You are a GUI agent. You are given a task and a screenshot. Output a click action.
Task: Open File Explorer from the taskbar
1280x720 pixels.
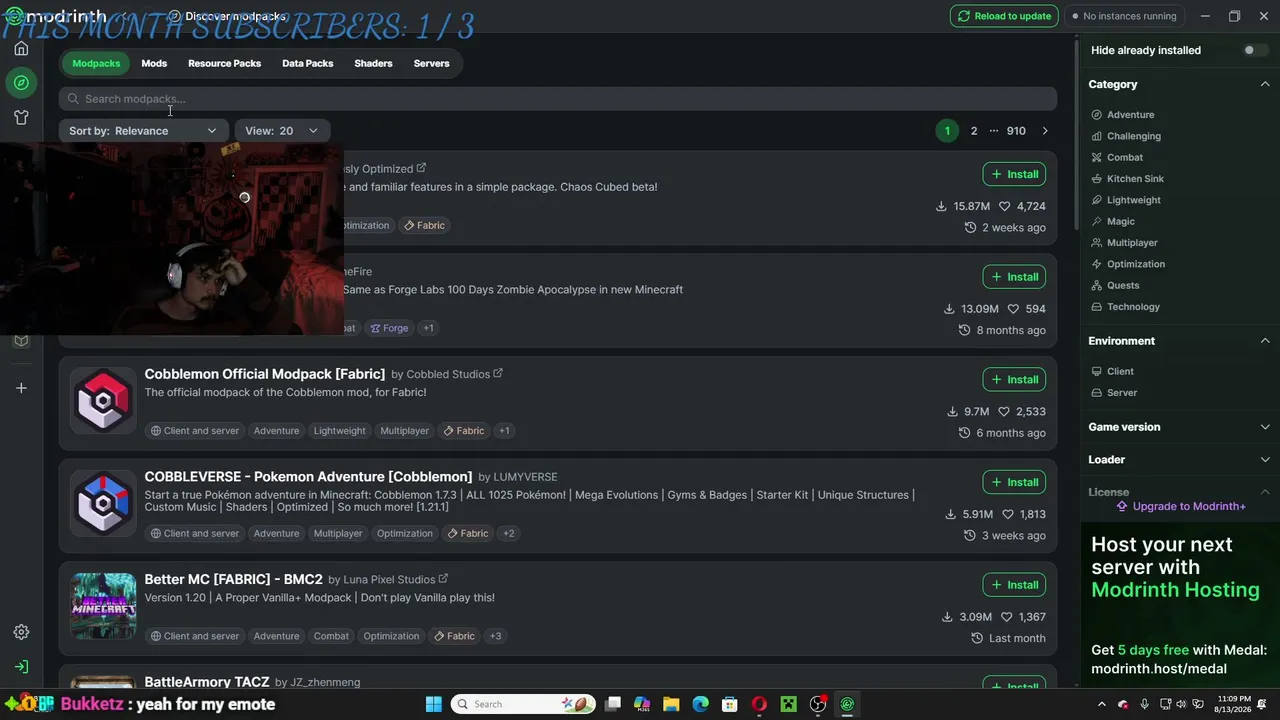[671, 704]
